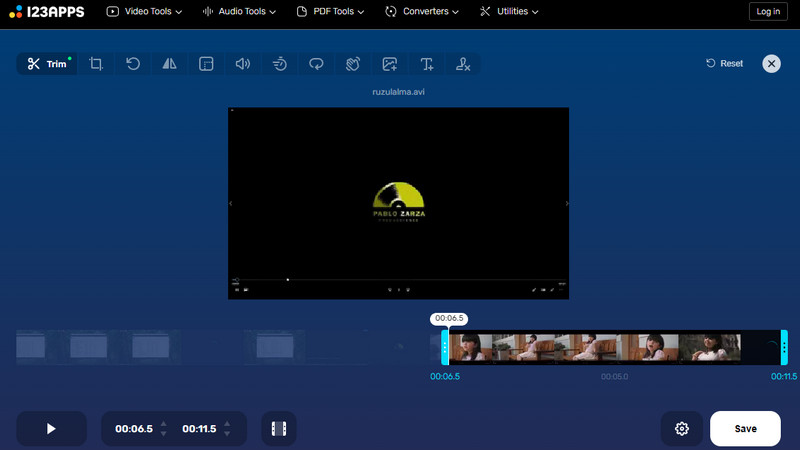Click the Log in button
This screenshot has height=450, width=800.
[x=768, y=12]
